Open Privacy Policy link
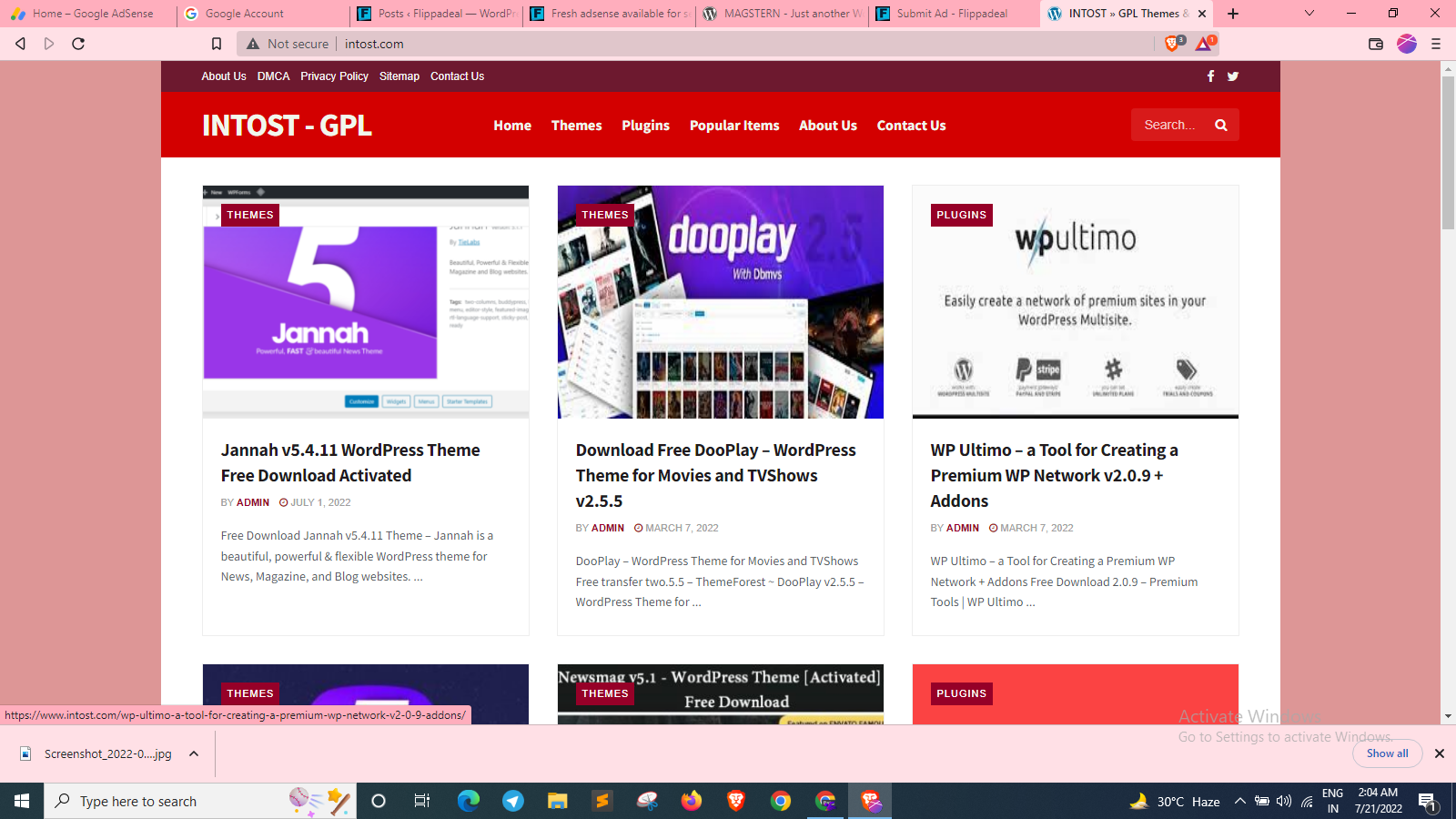Image resolution: width=1456 pixels, height=819 pixels. click(x=334, y=76)
